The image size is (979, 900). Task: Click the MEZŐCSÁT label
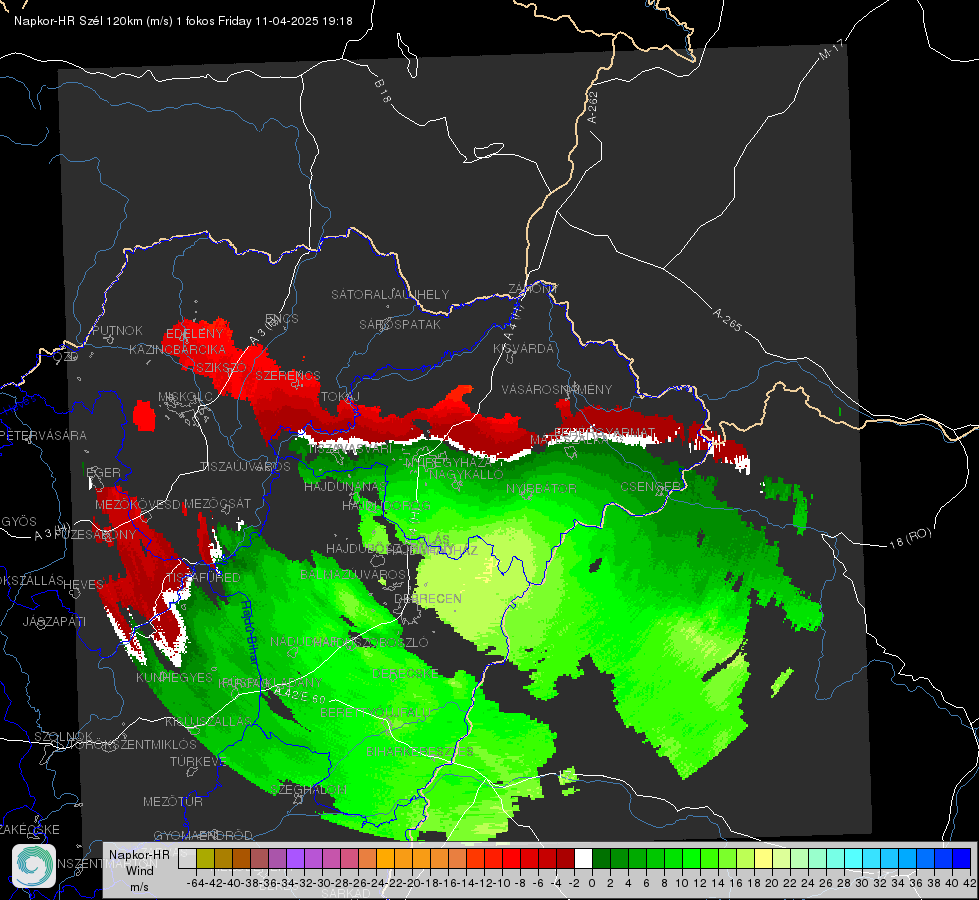[217, 503]
